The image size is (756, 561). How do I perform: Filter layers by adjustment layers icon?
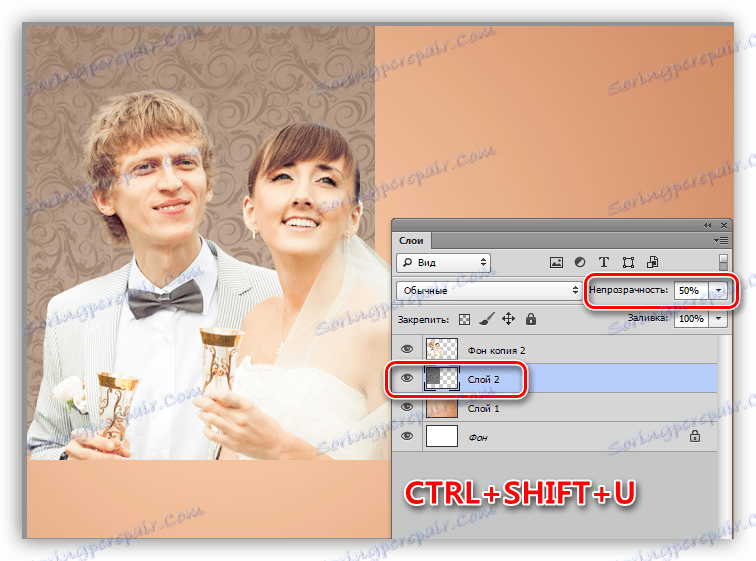point(580,262)
